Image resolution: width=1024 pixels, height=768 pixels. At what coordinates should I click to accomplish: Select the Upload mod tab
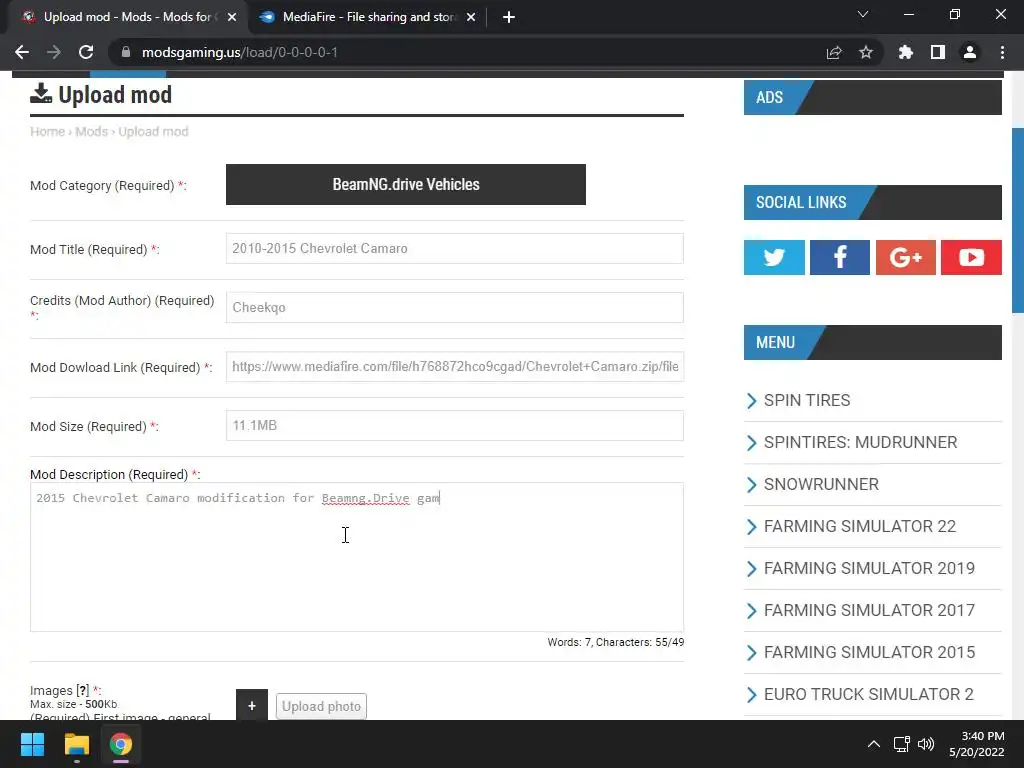tap(127, 17)
